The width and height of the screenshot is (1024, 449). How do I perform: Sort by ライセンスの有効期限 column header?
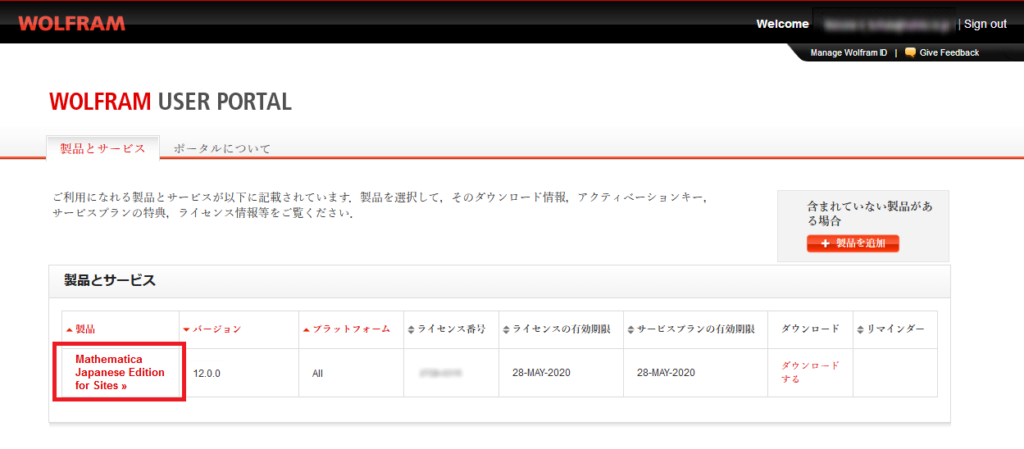(563, 329)
